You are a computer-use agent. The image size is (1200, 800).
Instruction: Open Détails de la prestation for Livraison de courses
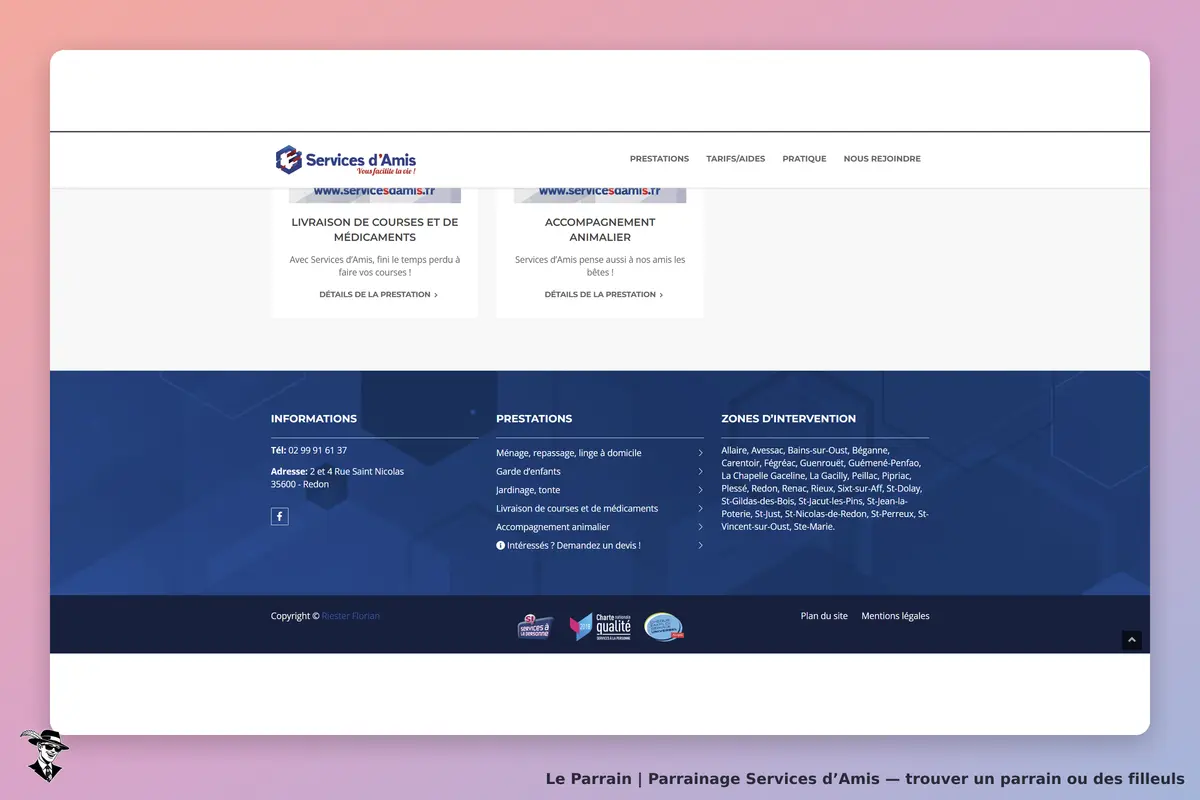(x=378, y=295)
